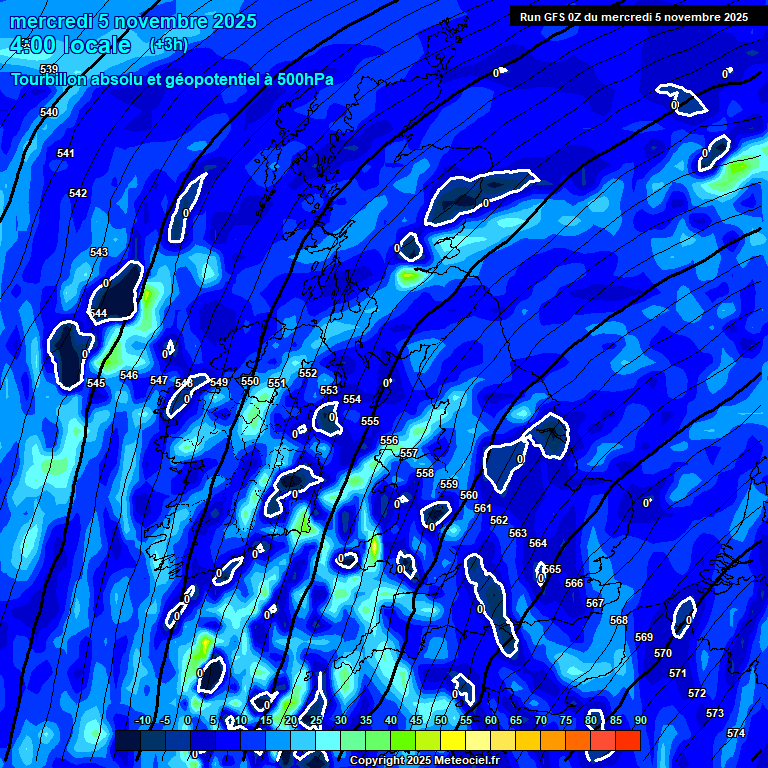Screen dimensions: 768x768
Task: Click the 541 geopotential contour label
Action: [x=66, y=153]
